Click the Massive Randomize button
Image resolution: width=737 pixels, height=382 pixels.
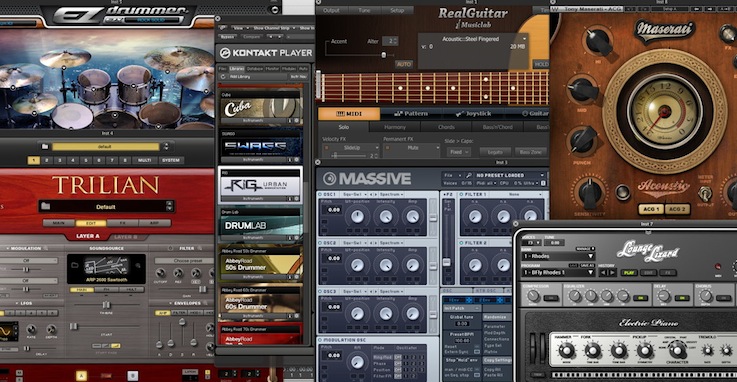coord(497,317)
